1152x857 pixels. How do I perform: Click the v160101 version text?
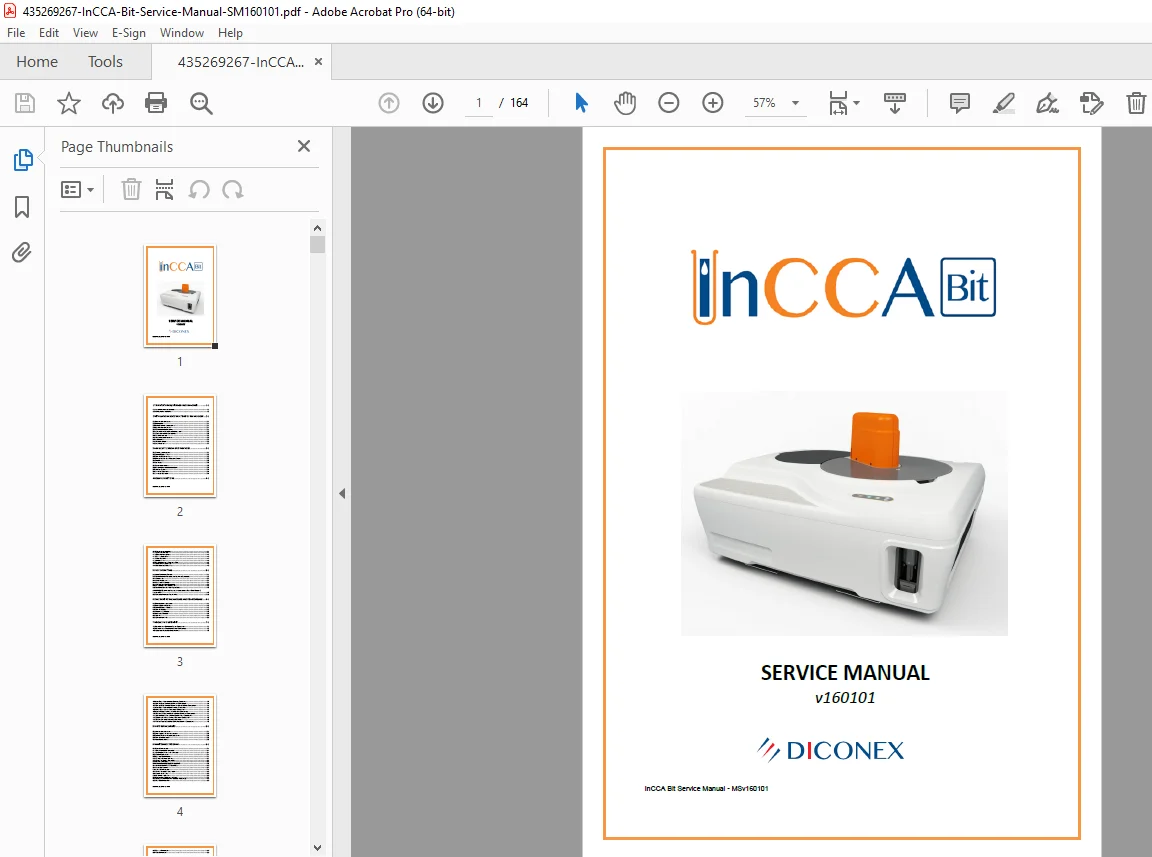(x=845, y=698)
